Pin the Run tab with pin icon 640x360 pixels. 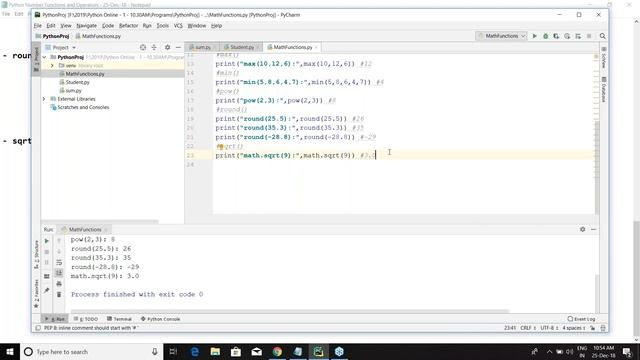(x=47, y=290)
